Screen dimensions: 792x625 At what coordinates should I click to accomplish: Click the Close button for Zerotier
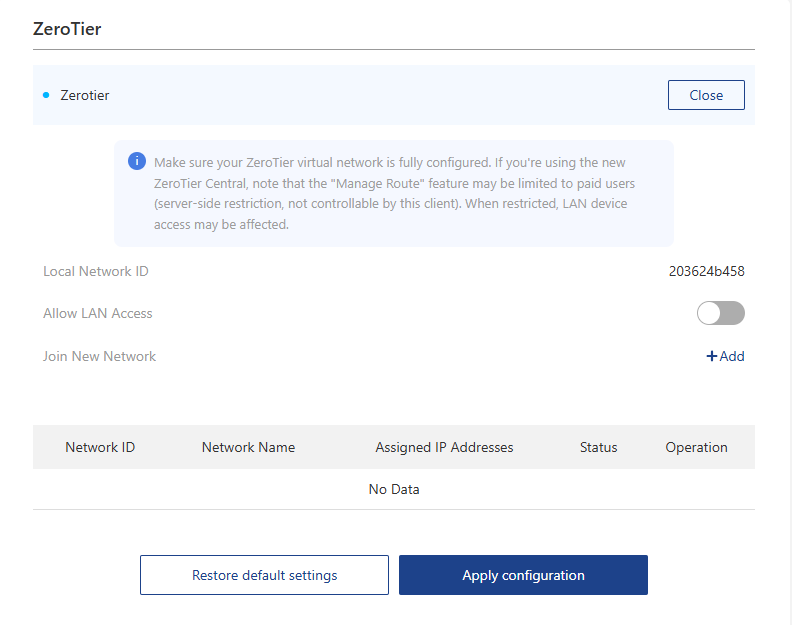coord(706,95)
